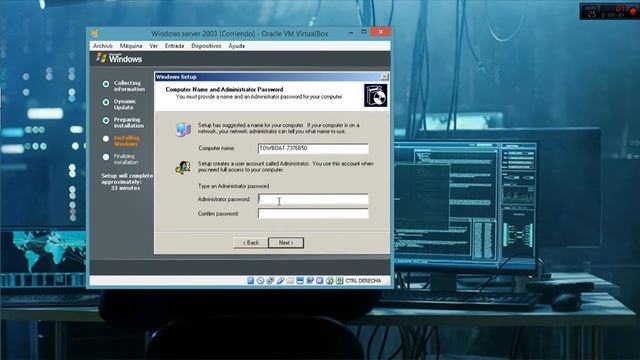Click the USB devices icon in VirtualBox status bar
This screenshot has height=360, width=640.
(x=280, y=281)
